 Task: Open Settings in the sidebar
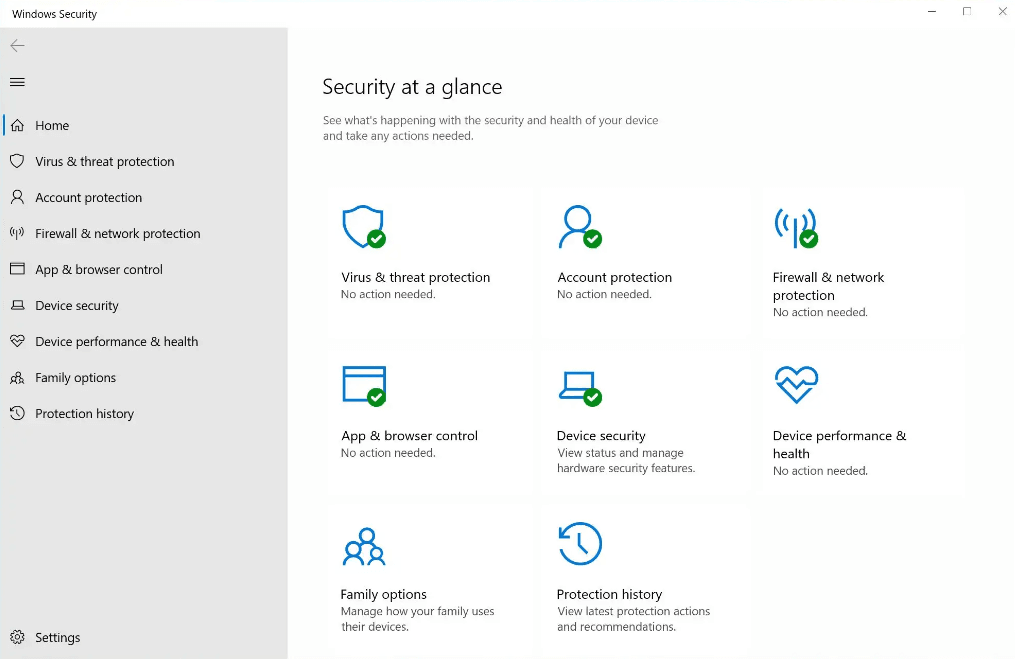(x=57, y=638)
